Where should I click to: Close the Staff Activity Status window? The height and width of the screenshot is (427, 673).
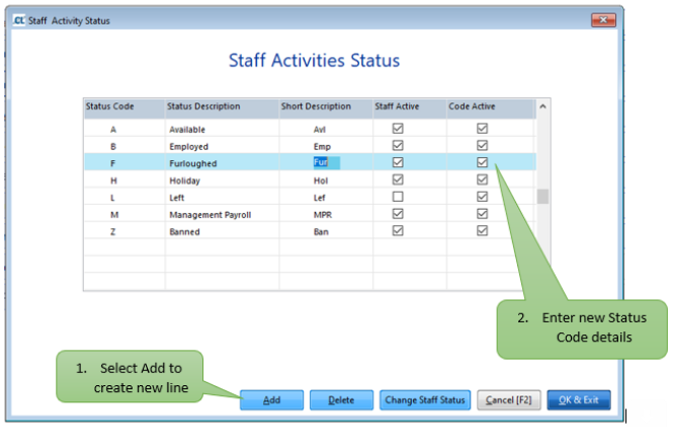(603, 20)
